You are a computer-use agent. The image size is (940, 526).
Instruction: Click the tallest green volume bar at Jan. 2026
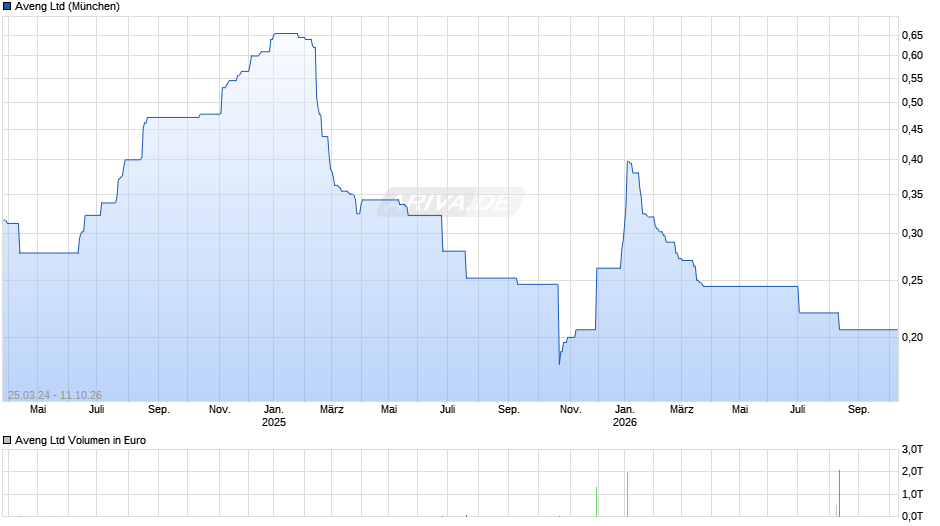point(627,494)
